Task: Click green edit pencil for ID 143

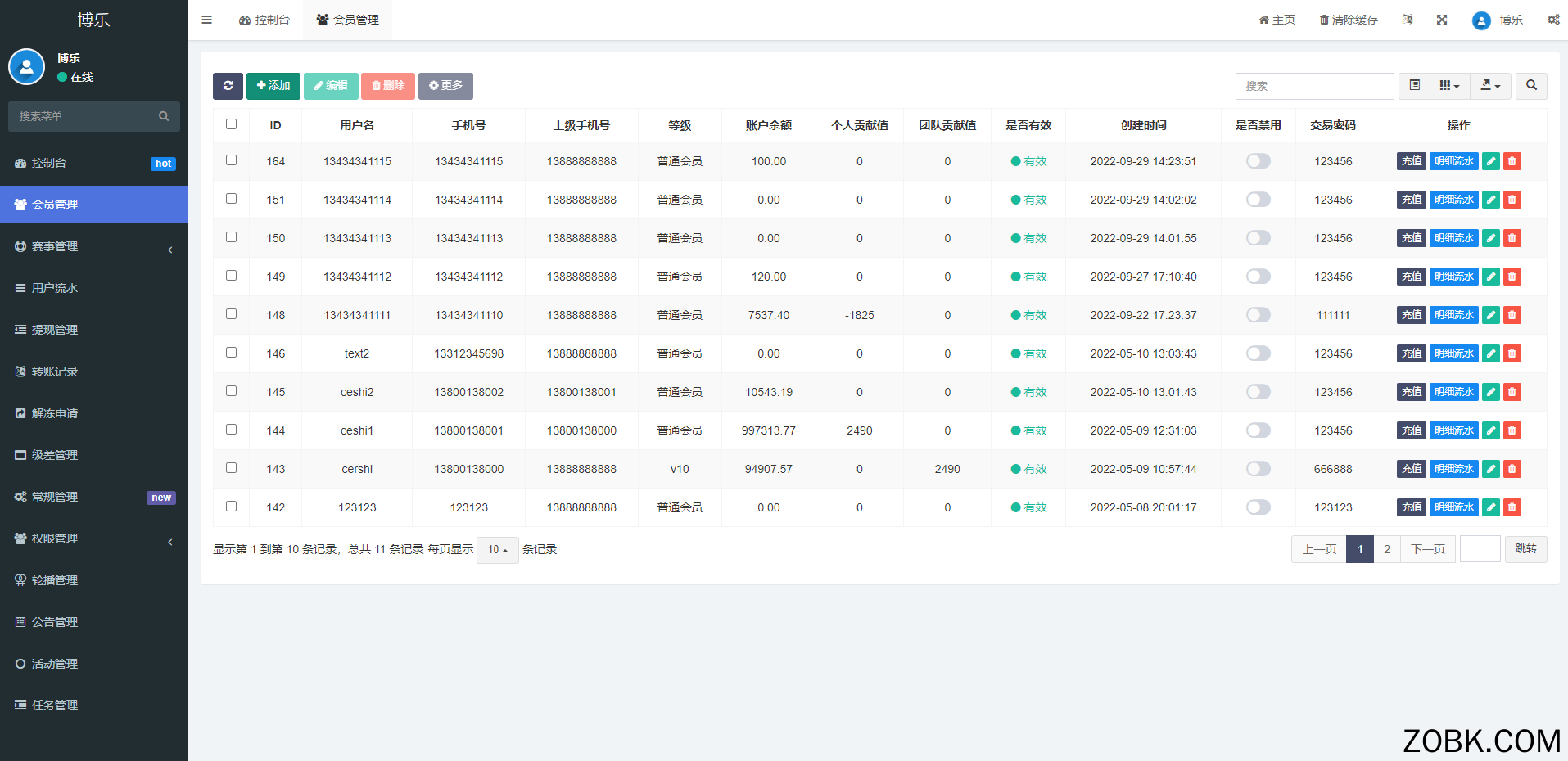Action: pyautogui.click(x=1491, y=469)
